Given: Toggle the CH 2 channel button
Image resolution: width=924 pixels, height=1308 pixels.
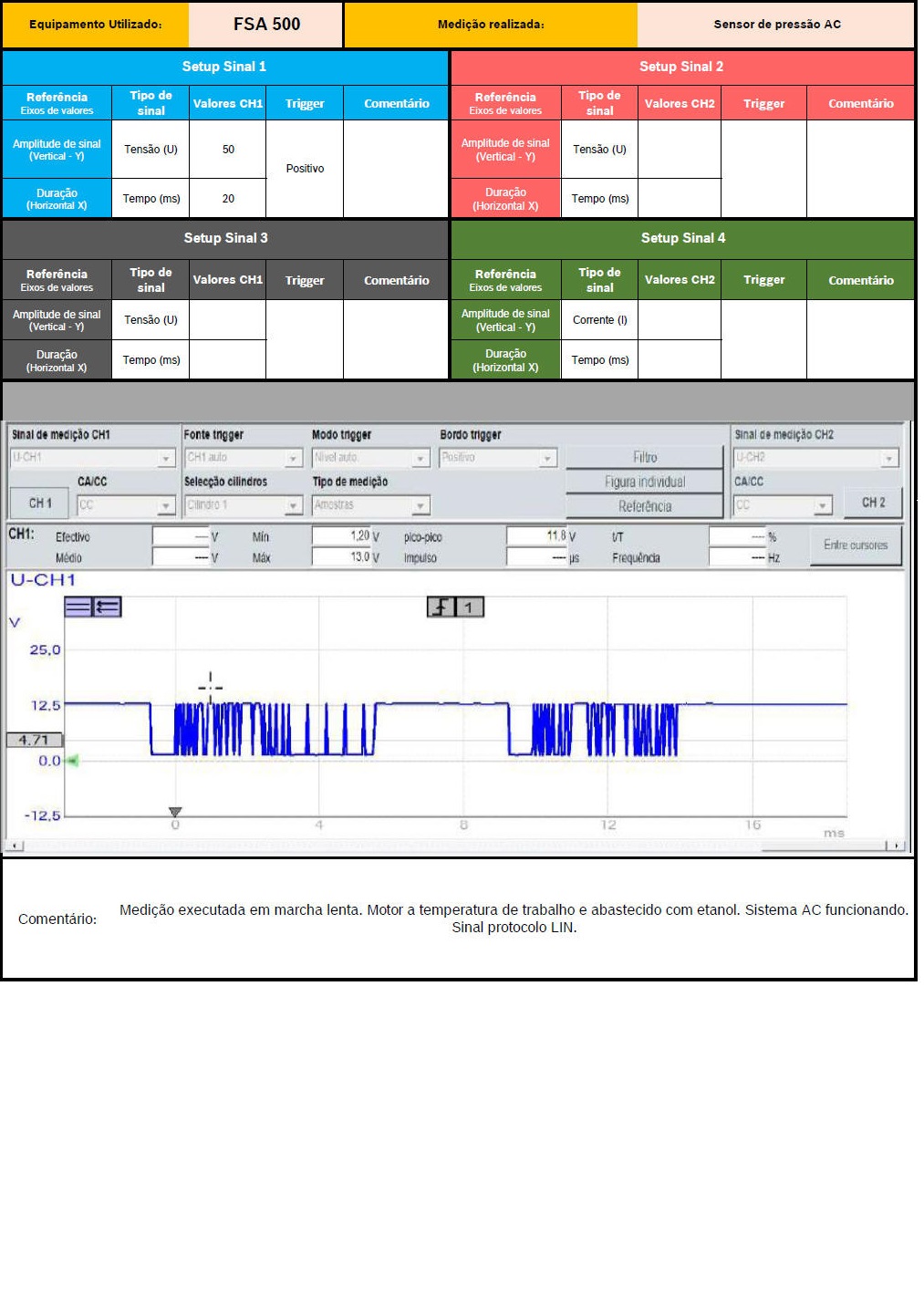Looking at the screenshot, I should click(x=873, y=503).
